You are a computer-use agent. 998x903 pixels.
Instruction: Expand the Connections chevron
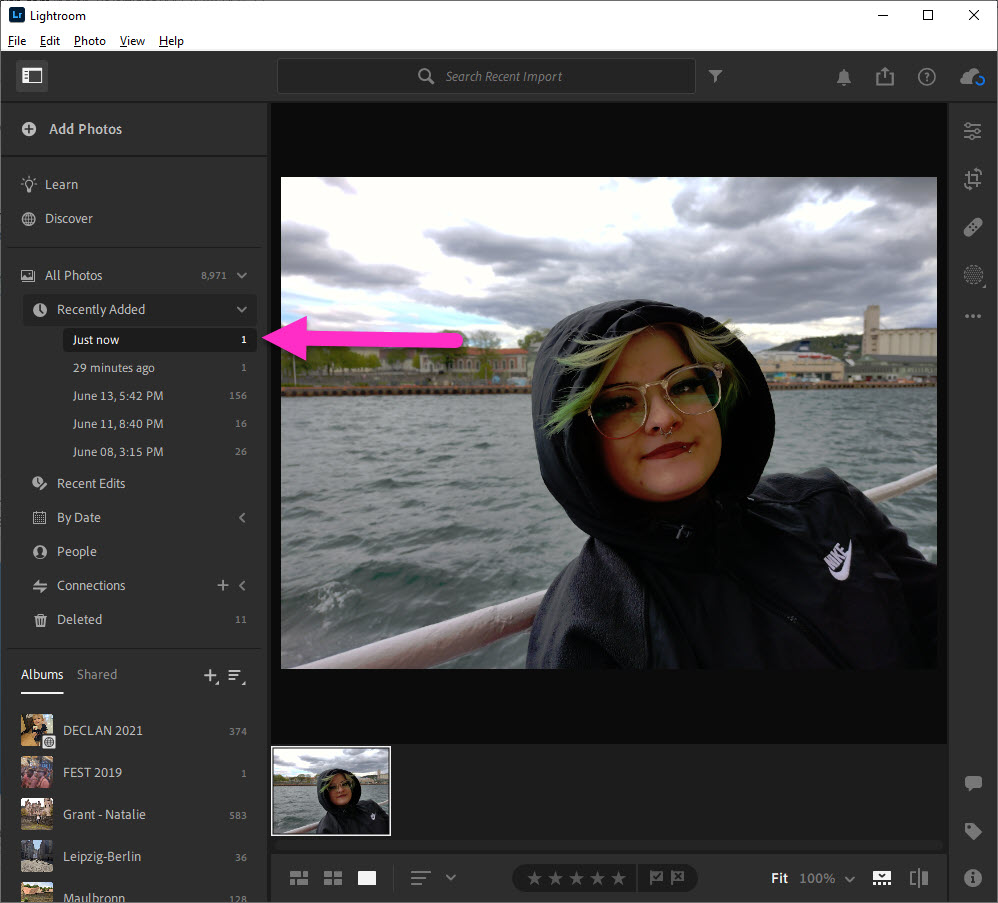(242, 585)
